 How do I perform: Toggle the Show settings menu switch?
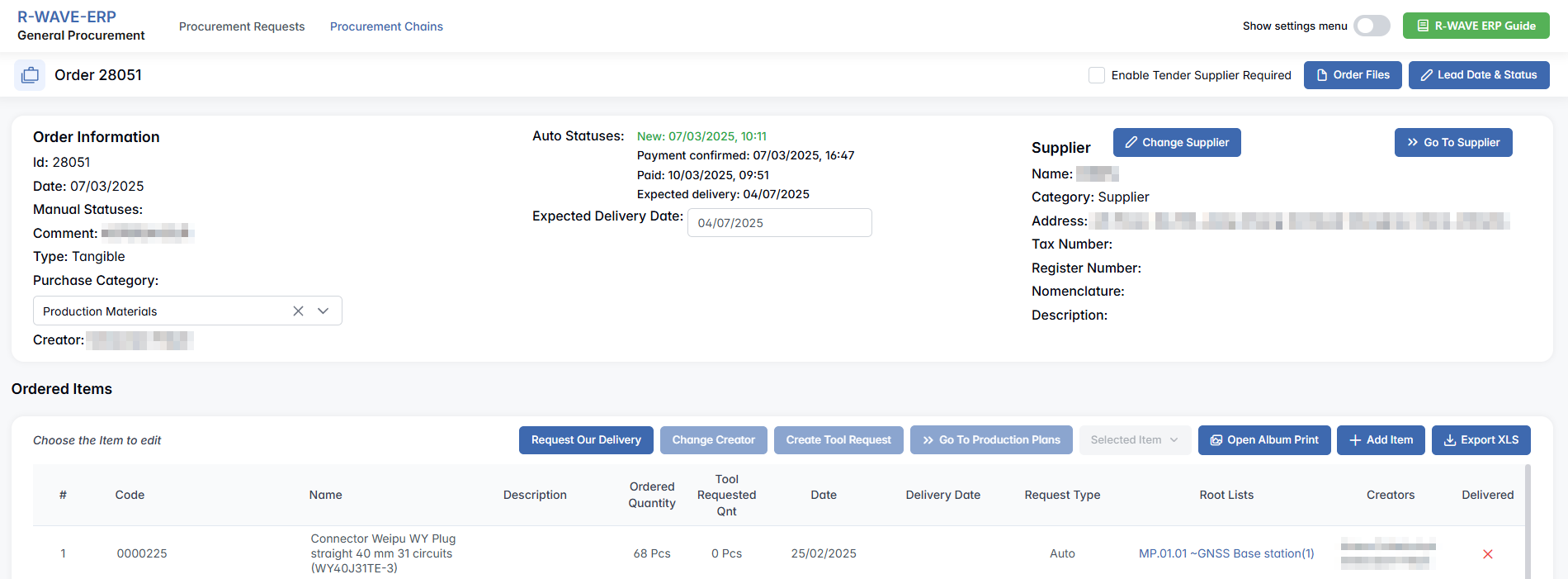point(1371,26)
